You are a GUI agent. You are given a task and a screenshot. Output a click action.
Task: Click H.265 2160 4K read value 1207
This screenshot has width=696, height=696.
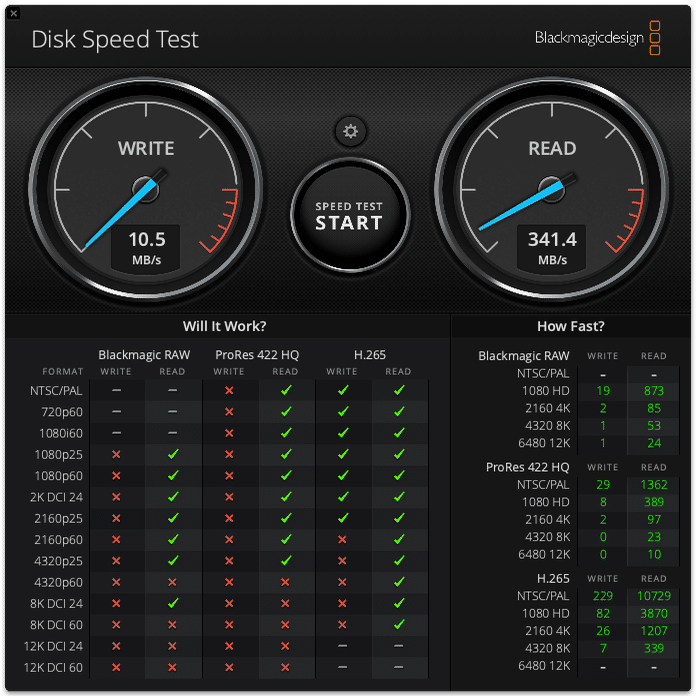654,631
